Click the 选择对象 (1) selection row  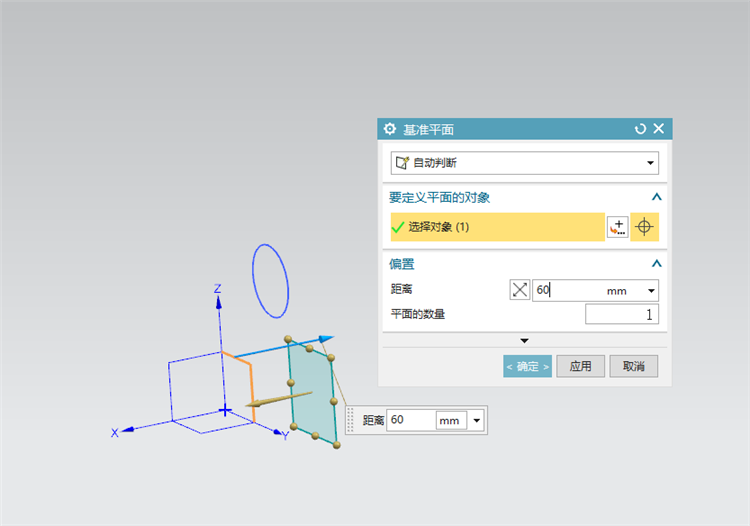pos(497,227)
